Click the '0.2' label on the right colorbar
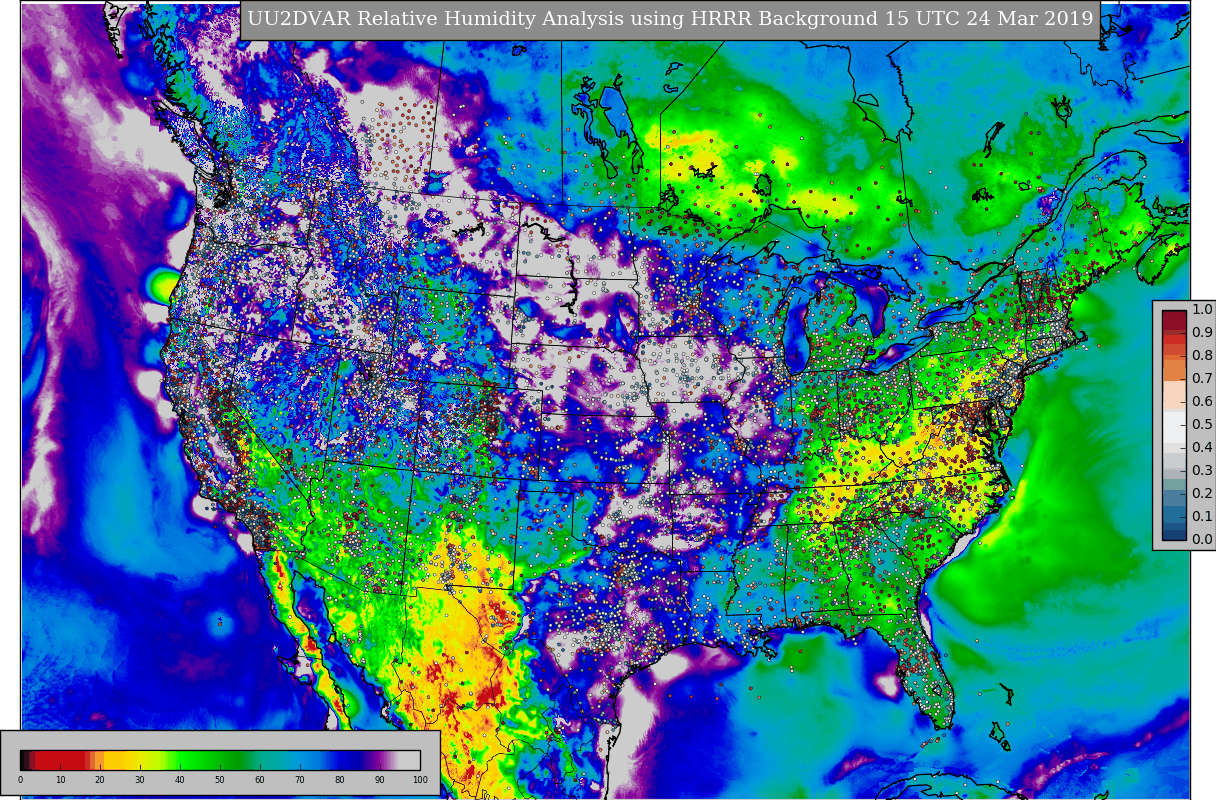Viewport: 1216px width, 800px height. pos(1202,494)
